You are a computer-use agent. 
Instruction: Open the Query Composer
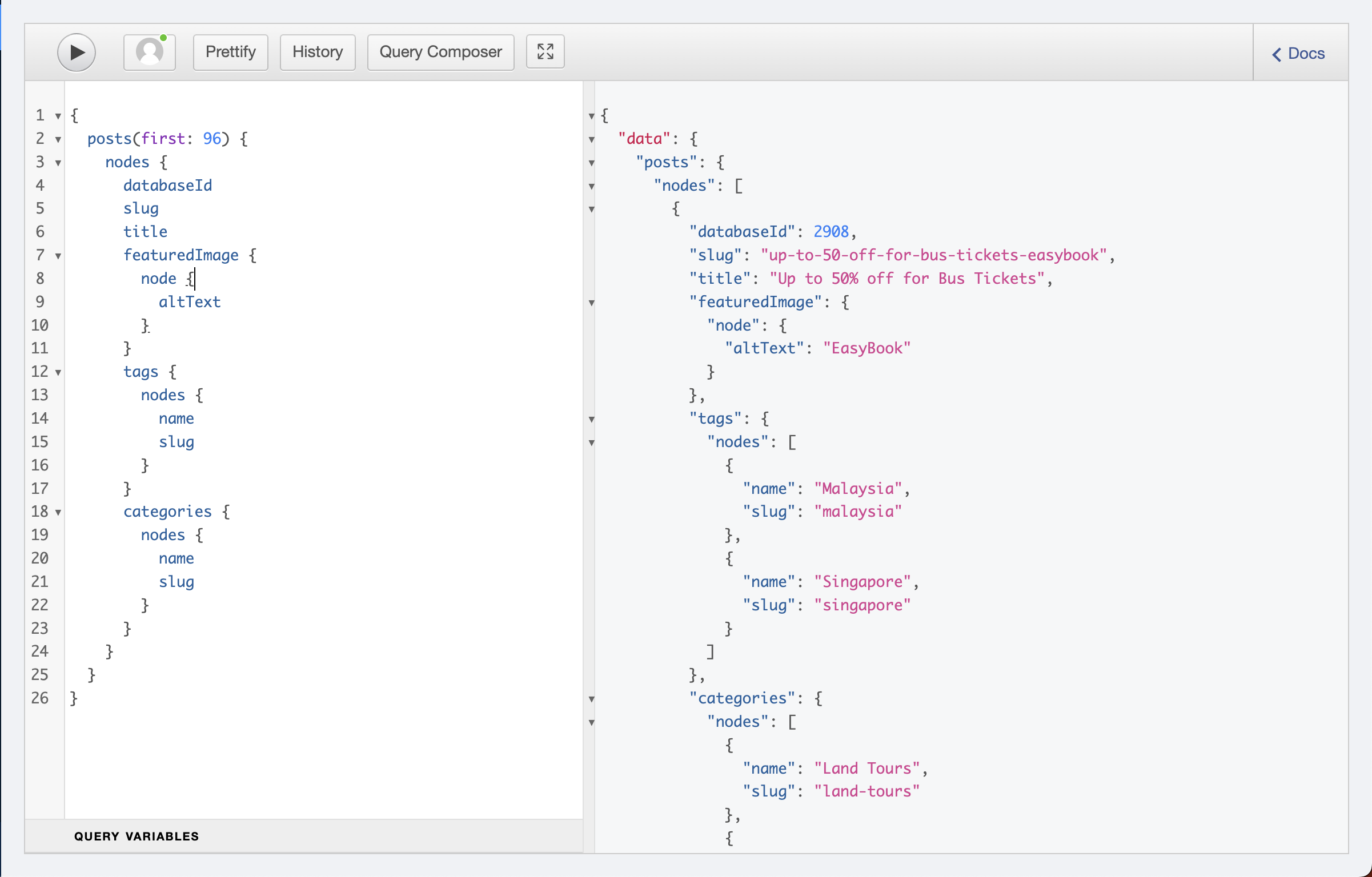[440, 53]
